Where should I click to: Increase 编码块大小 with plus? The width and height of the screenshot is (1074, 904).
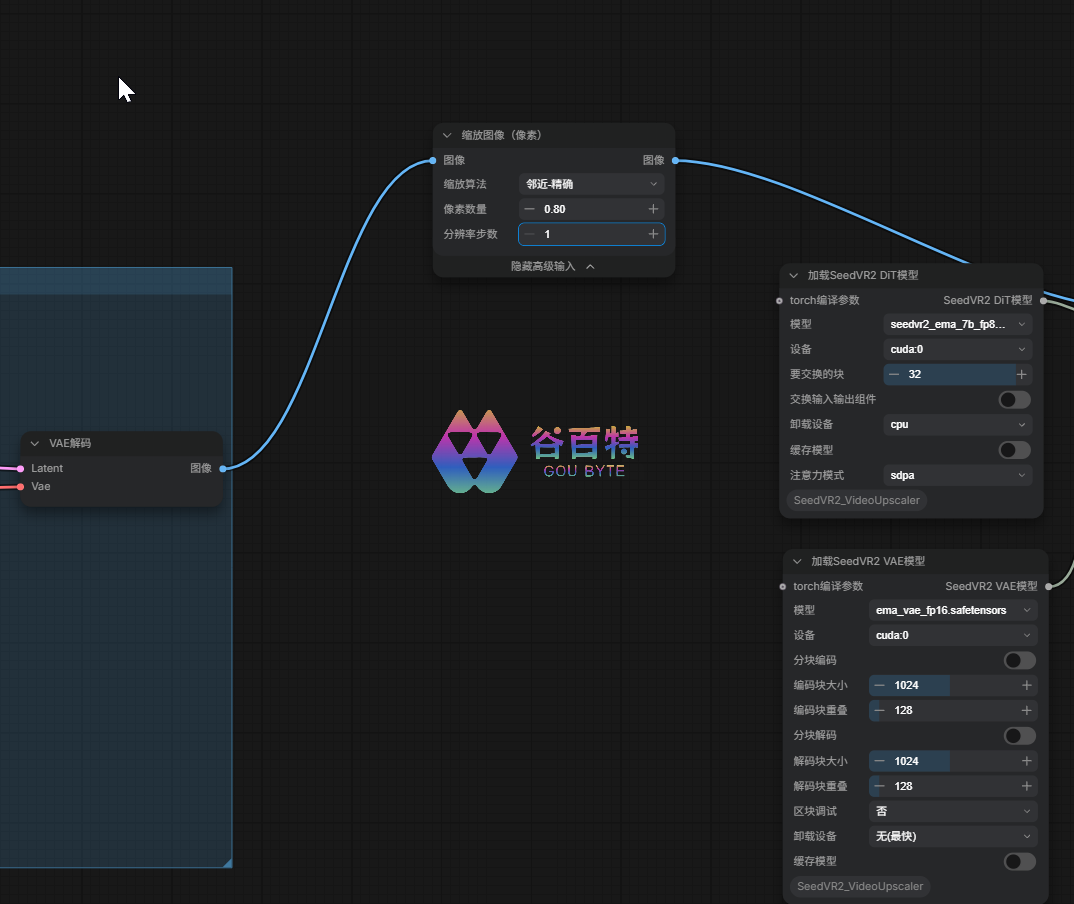tap(1027, 686)
